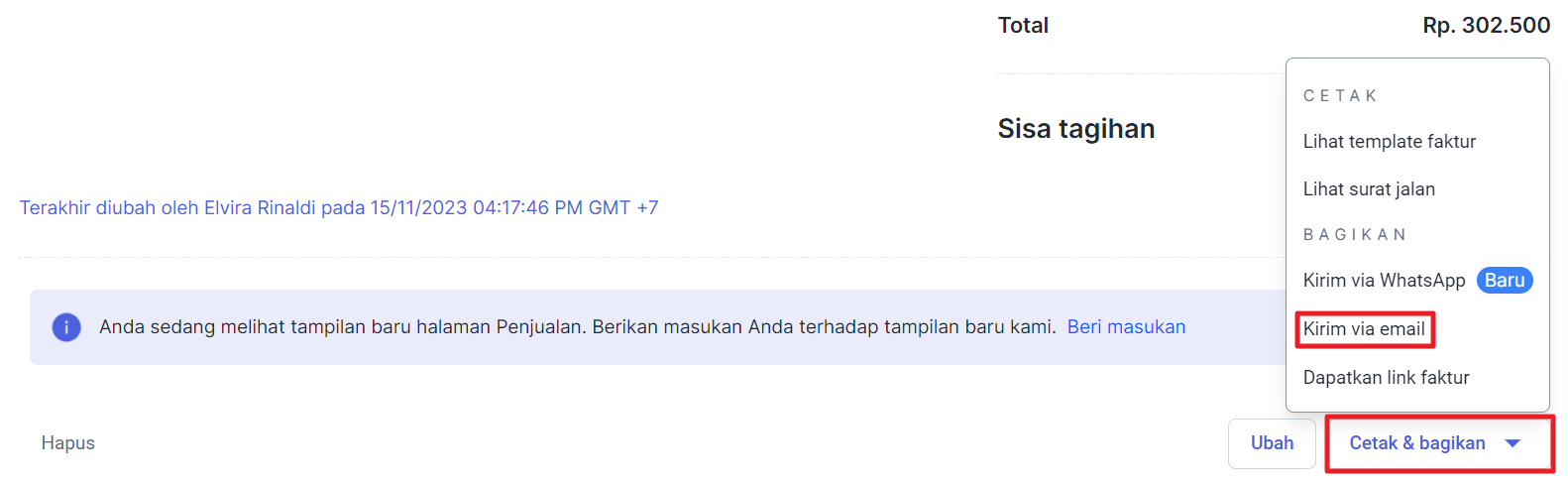Click the Ubah button

click(x=1272, y=443)
